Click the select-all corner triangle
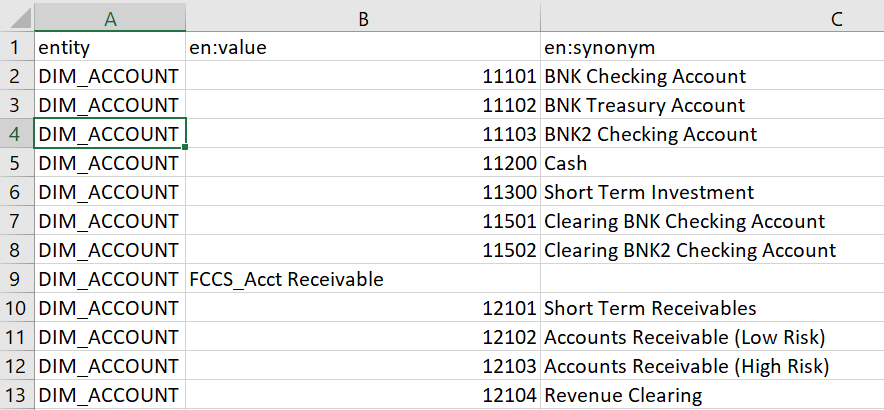This screenshot has width=884, height=410. [x=16, y=17]
